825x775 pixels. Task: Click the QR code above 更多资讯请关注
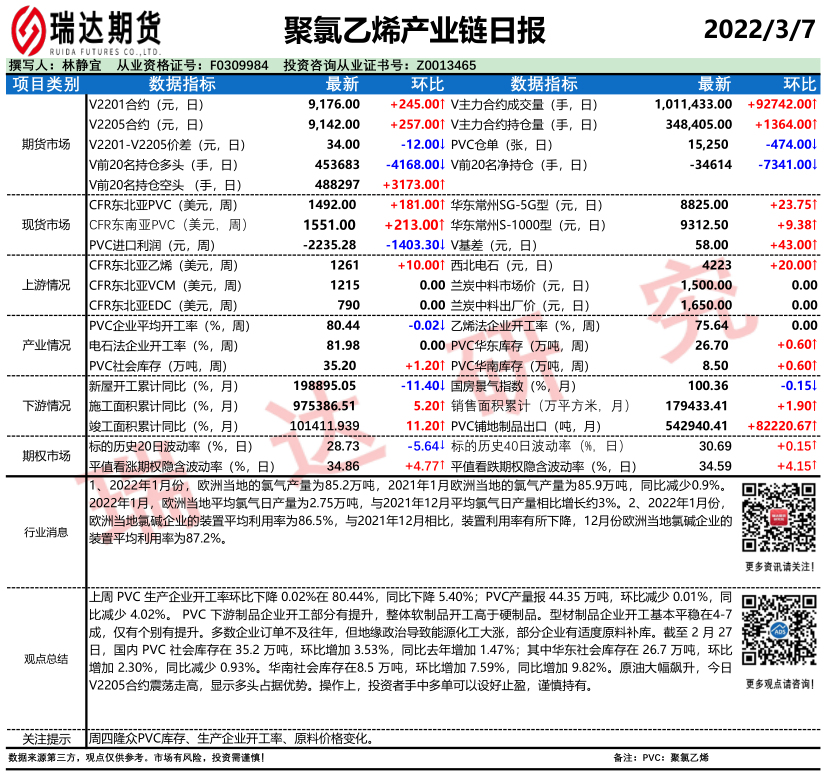click(x=779, y=517)
